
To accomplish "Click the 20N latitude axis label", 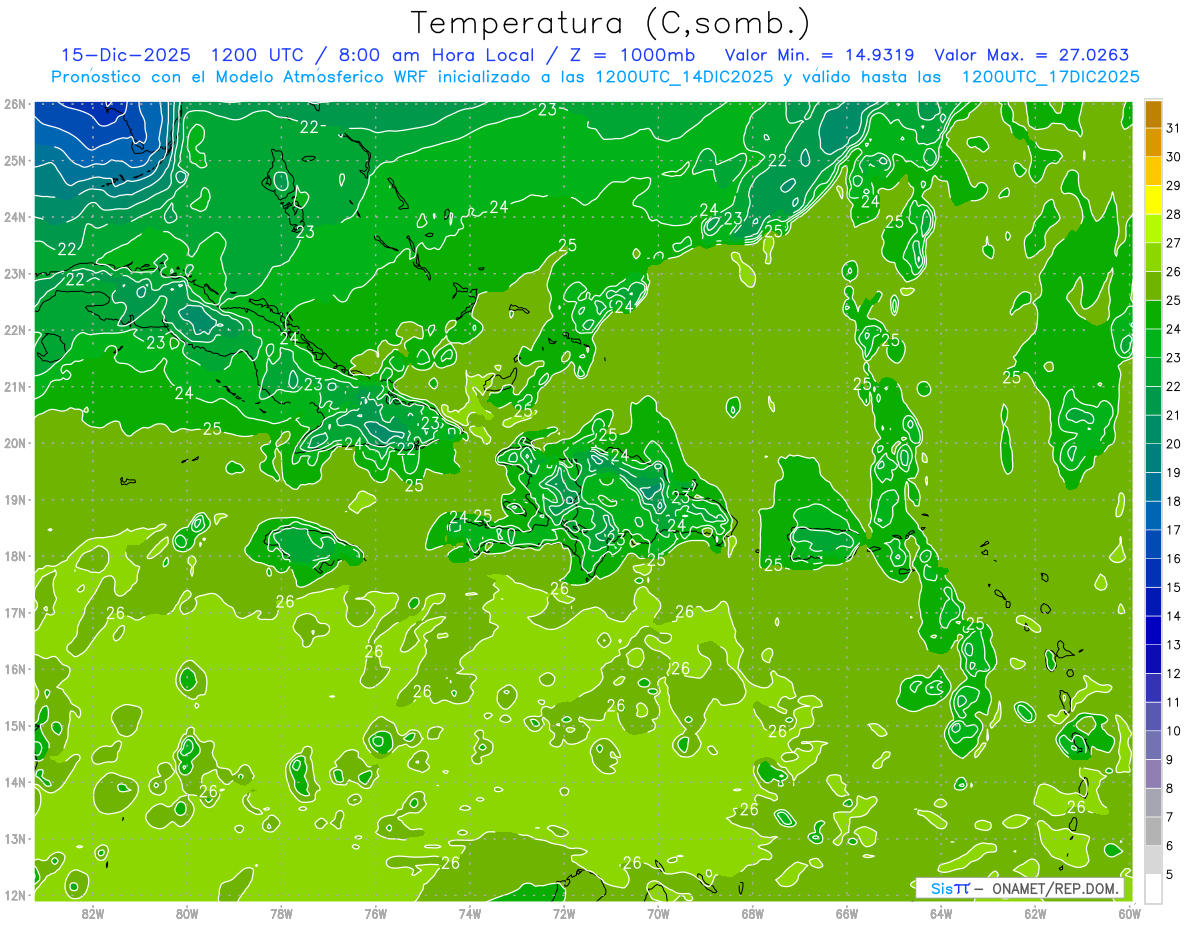I will [x=15, y=443].
